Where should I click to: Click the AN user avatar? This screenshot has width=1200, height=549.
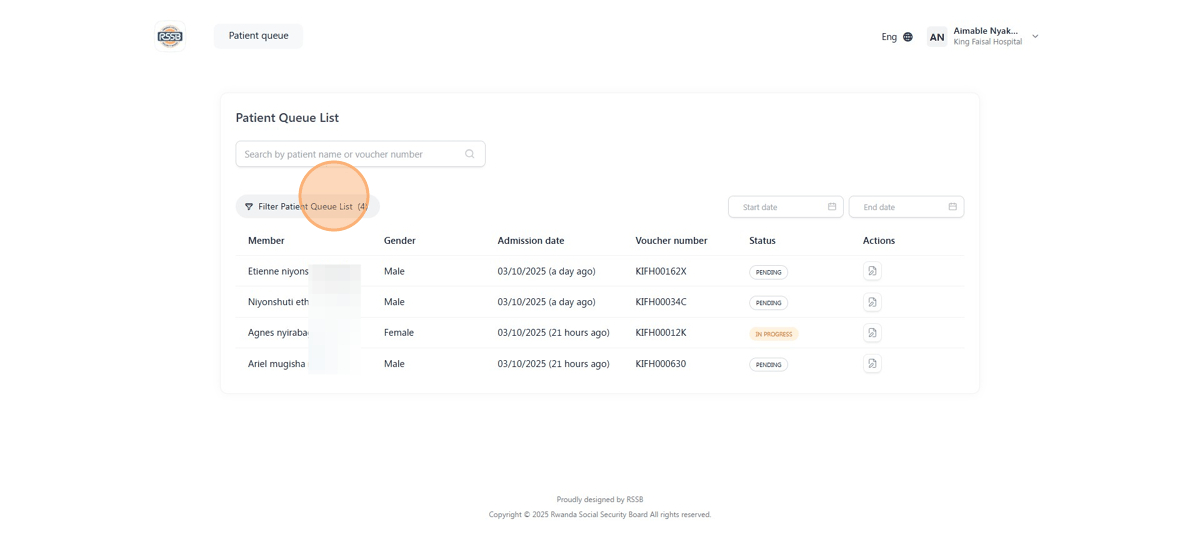(937, 37)
